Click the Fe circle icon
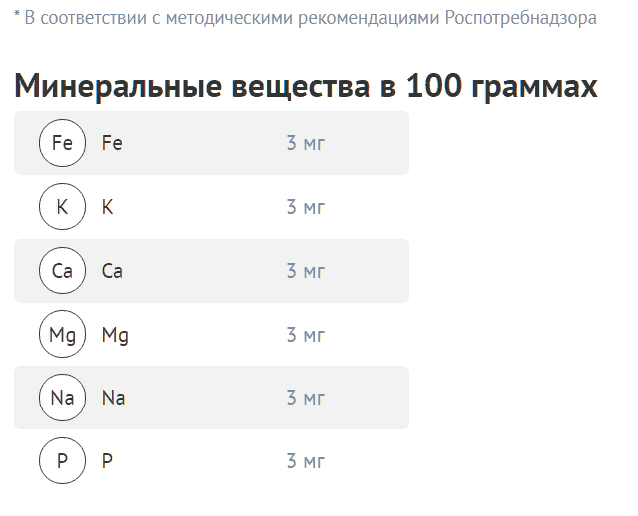638x516 pixels. [x=62, y=143]
